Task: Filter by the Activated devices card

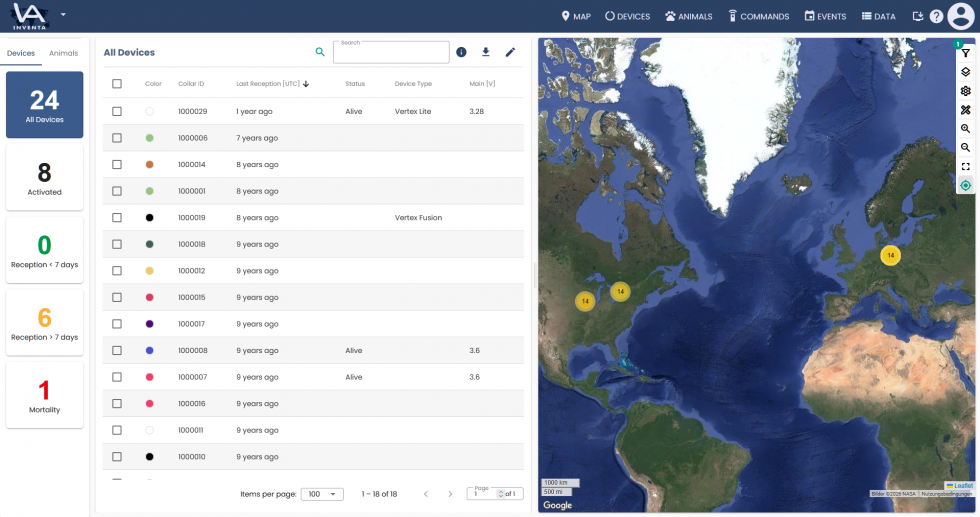Action: (x=44, y=178)
